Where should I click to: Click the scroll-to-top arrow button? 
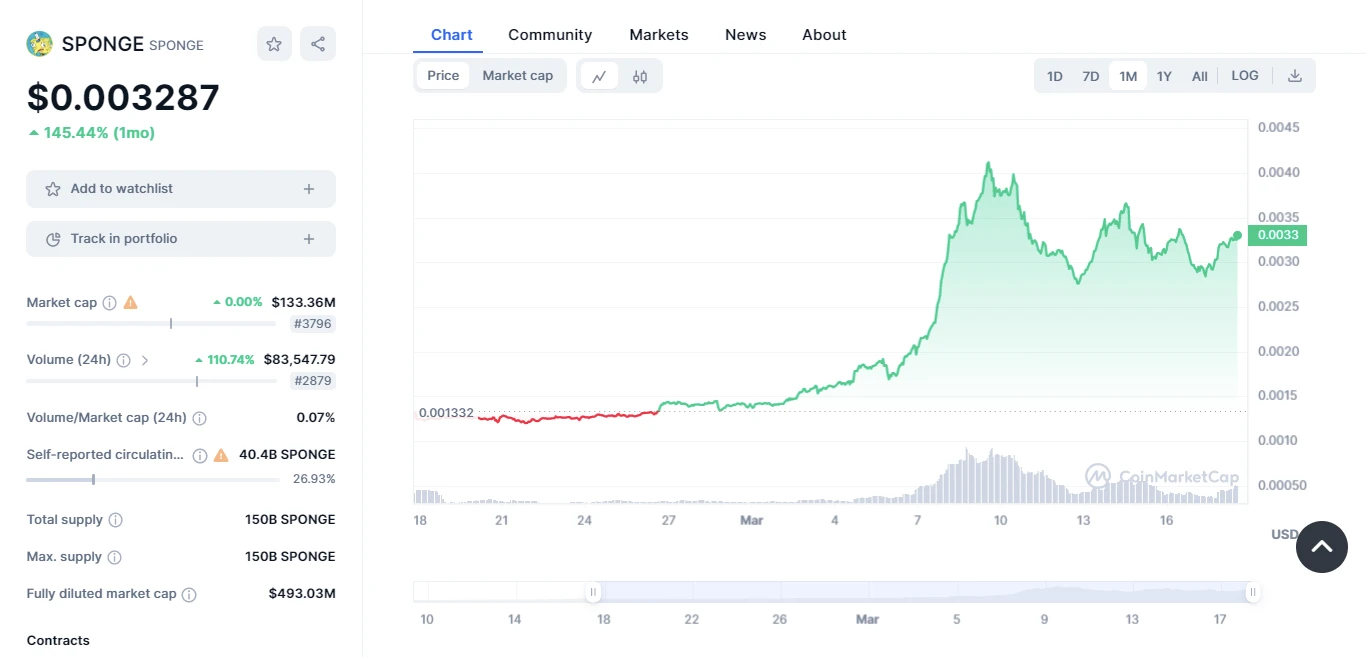pyautogui.click(x=1322, y=547)
